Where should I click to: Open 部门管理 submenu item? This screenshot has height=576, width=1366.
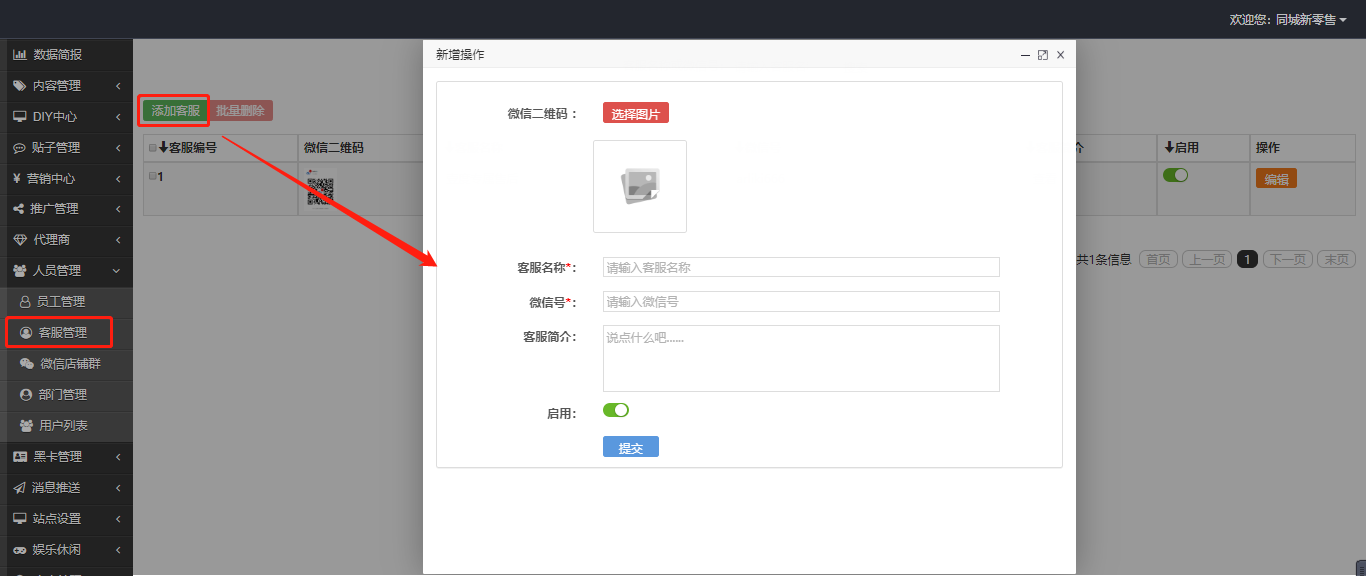click(x=66, y=395)
